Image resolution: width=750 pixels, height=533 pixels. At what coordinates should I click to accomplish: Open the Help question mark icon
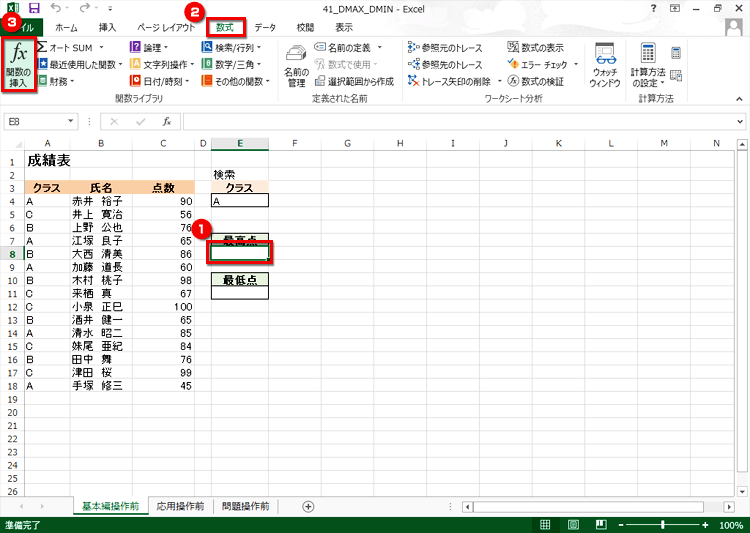coord(653,8)
